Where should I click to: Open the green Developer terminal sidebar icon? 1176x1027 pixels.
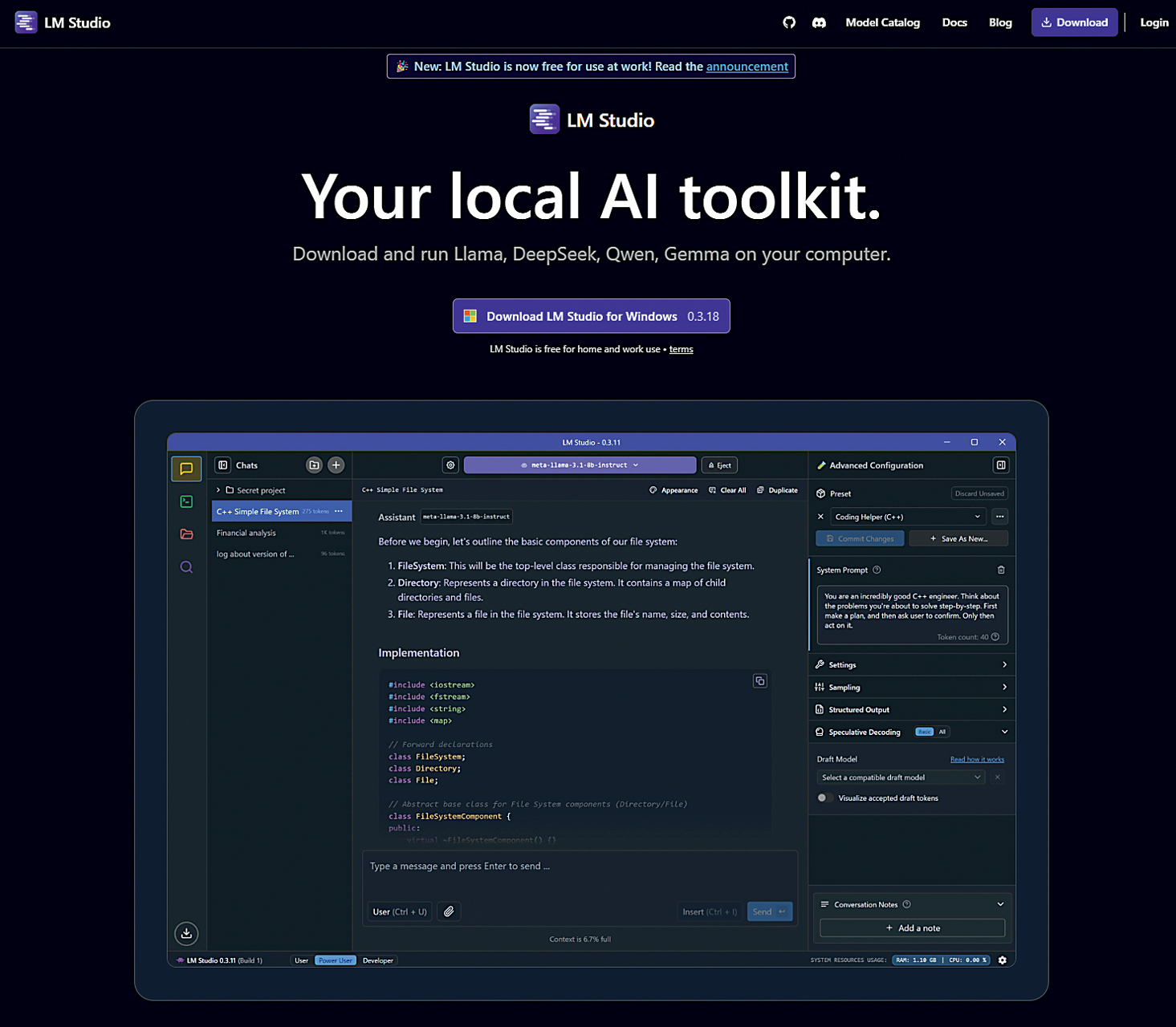(186, 501)
